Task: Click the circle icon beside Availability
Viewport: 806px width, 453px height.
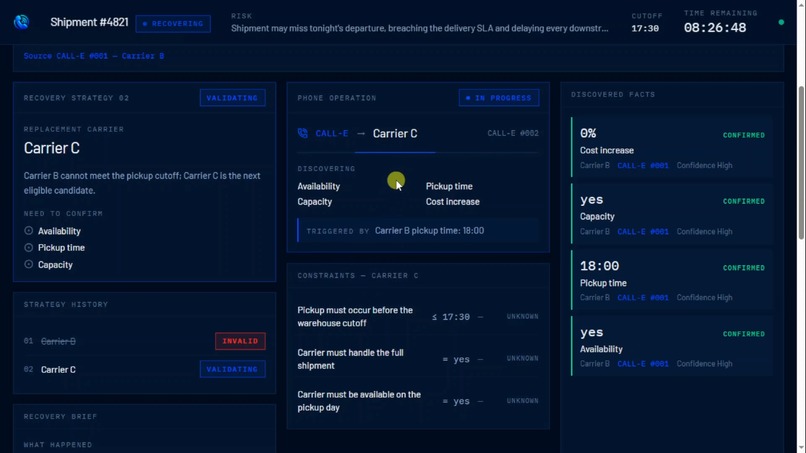Action: (x=29, y=231)
